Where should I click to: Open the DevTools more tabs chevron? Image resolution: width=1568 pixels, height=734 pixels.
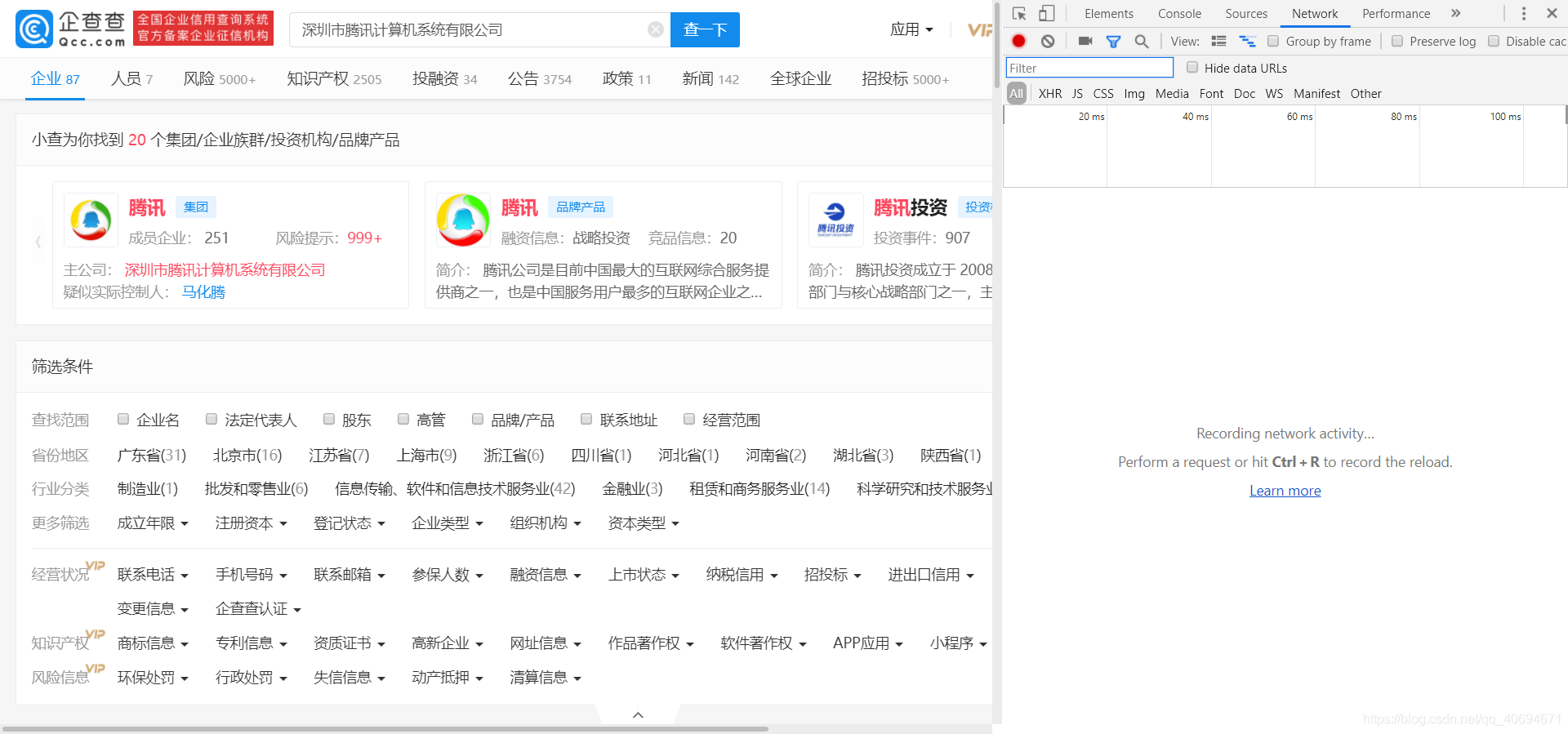point(1455,13)
